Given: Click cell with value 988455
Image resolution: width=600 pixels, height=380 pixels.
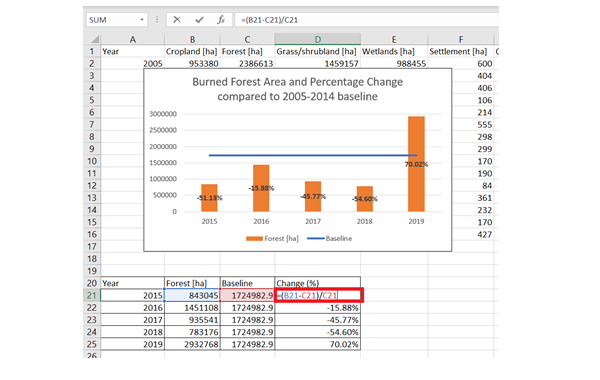Looking at the screenshot, I should pyautogui.click(x=394, y=63).
